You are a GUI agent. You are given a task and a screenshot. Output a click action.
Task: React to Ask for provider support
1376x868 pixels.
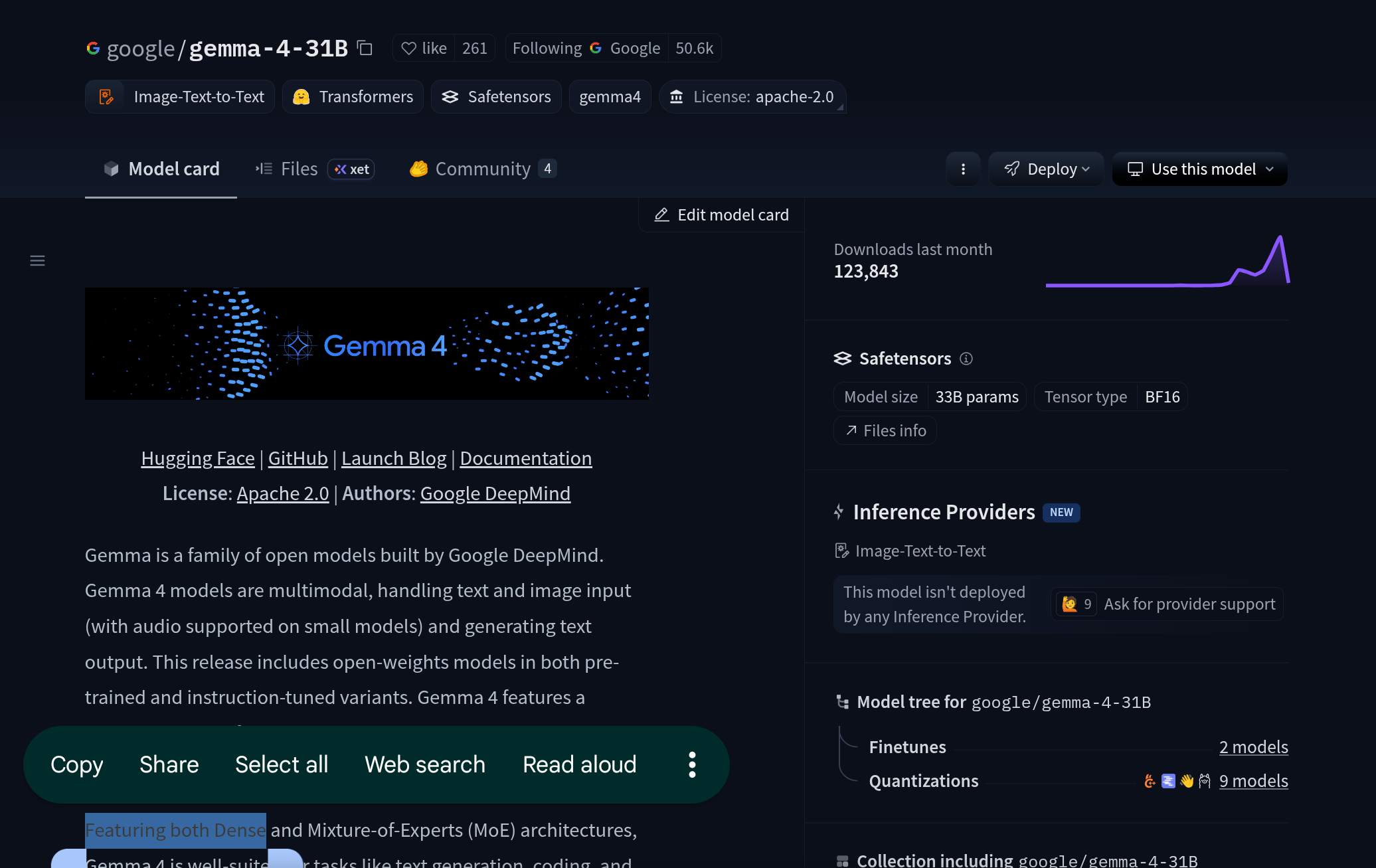pos(1076,604)
